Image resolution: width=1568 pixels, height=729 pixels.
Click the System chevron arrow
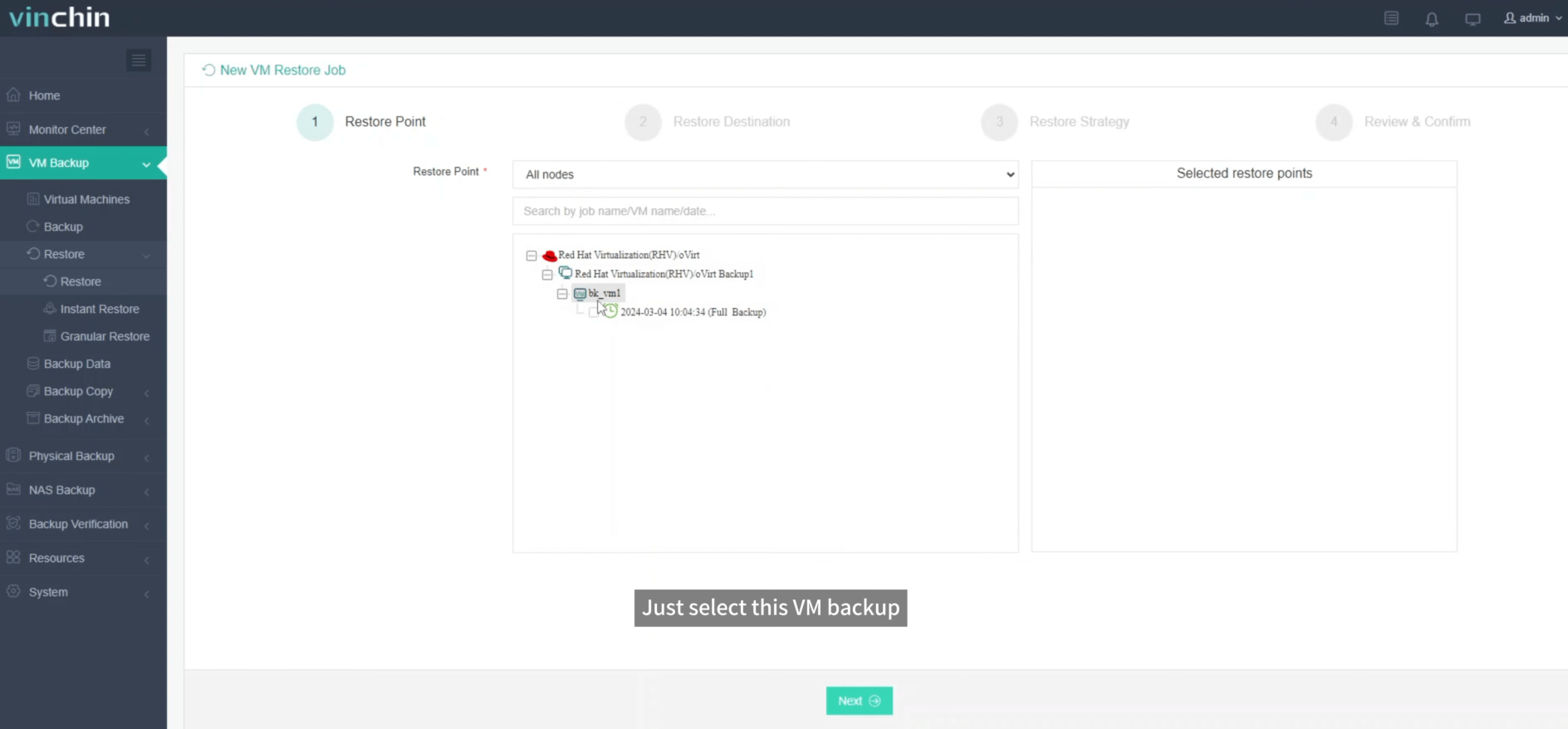pyautogui.click(x=146, y=594)
